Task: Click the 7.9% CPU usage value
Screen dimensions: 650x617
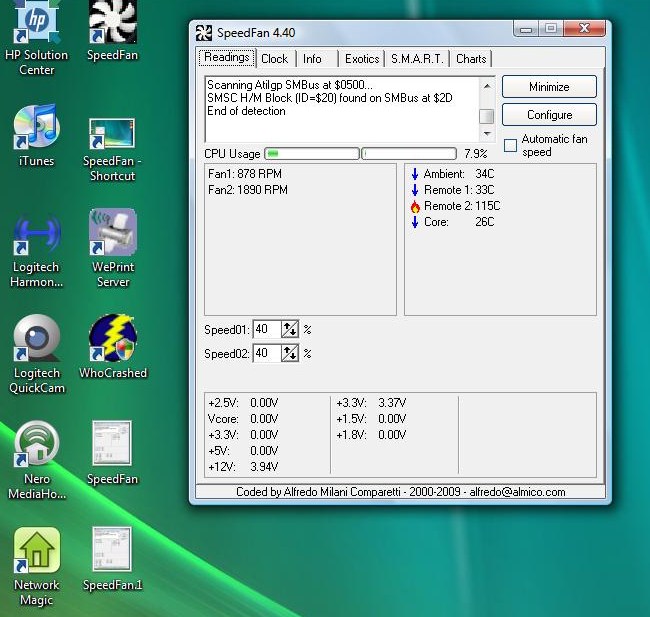Action: 475,154
